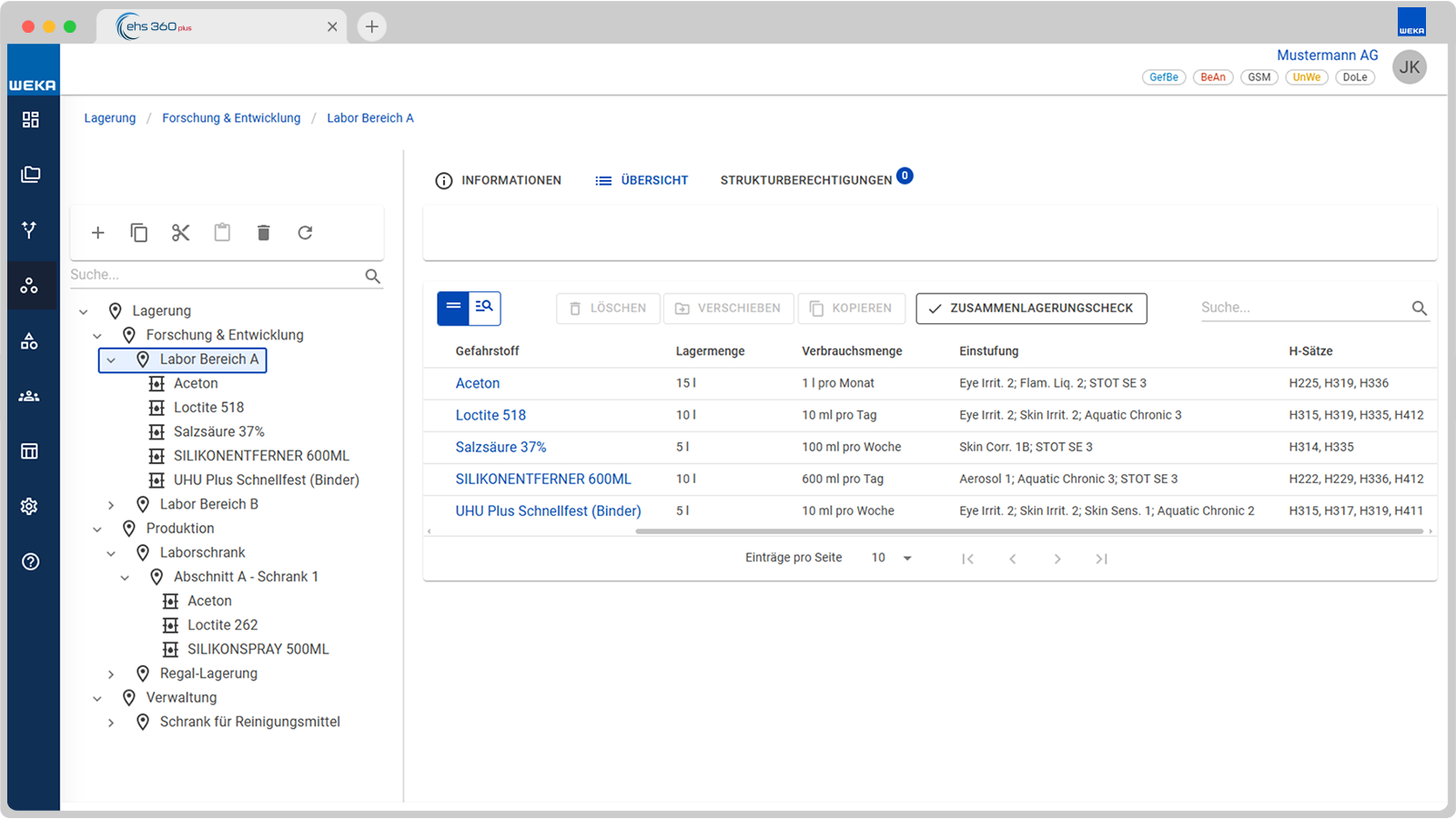Switch to the INFORMATIONEN tab
The height and width of the screenshot is (819, 1456).
[499, 180]
